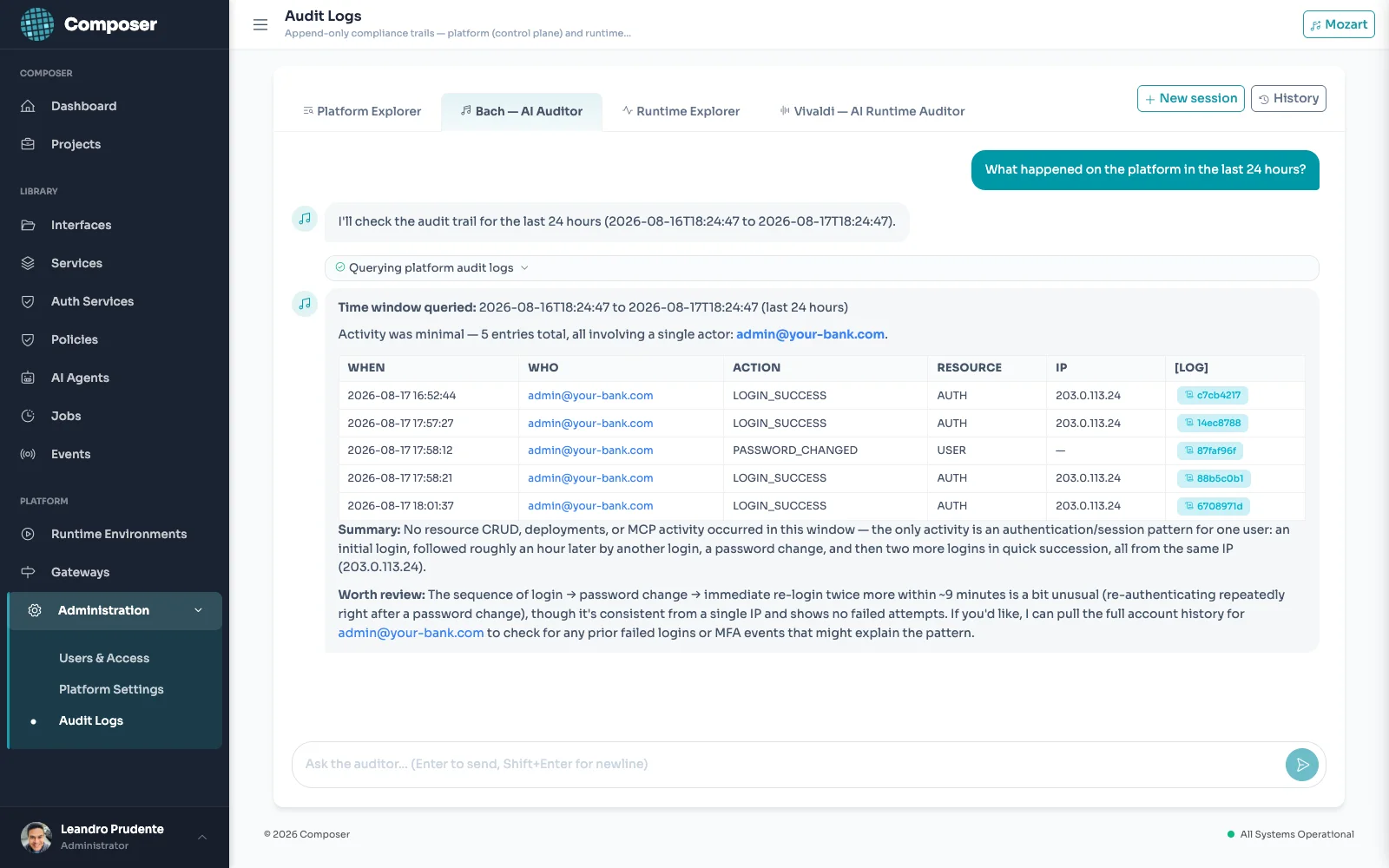The image size is (1389, 868).
Task: Click the Services layers icon
Action: click(28, 263)
